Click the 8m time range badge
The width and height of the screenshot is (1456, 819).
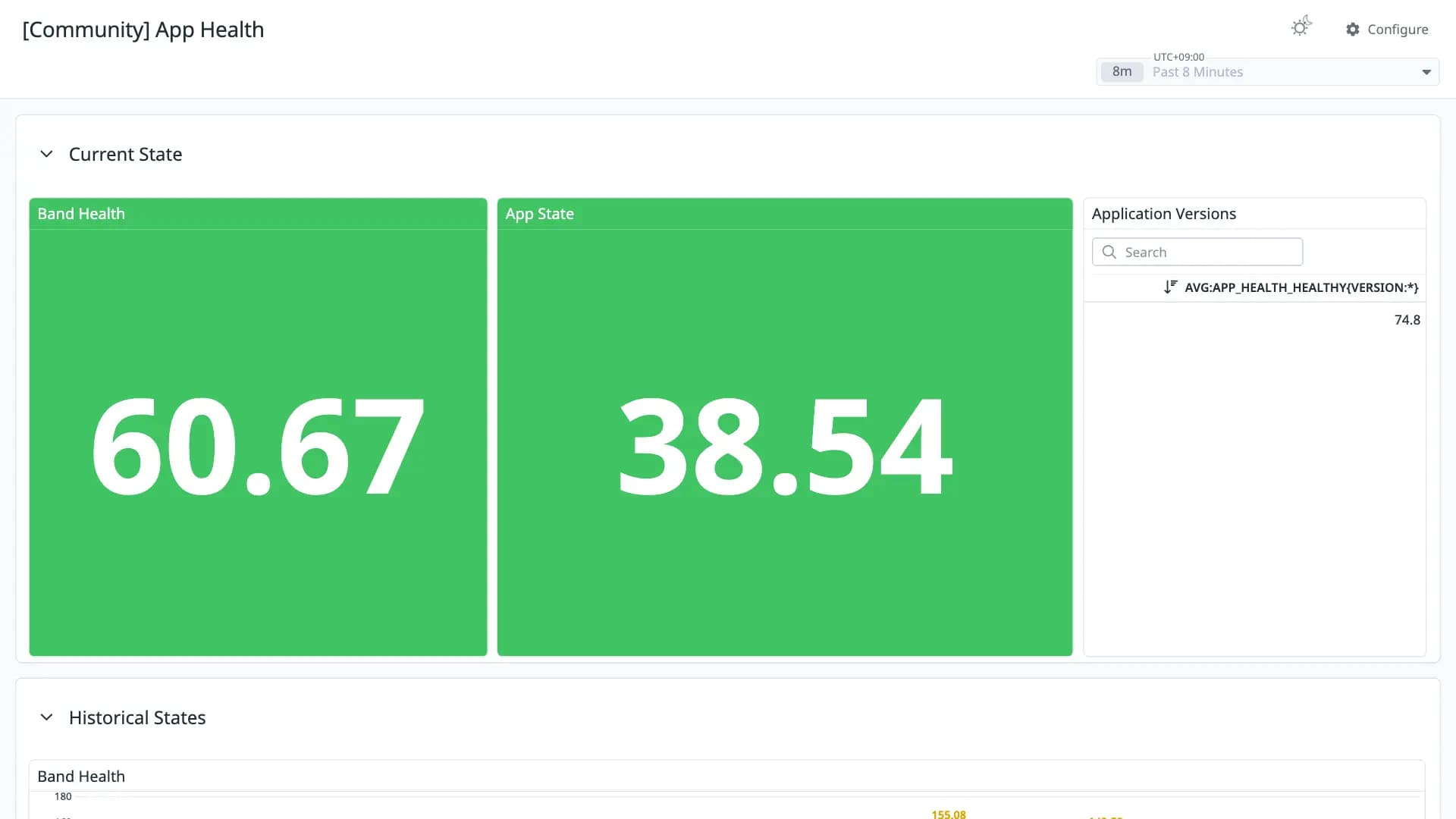pyautogui.click(x=1122, y=72)
